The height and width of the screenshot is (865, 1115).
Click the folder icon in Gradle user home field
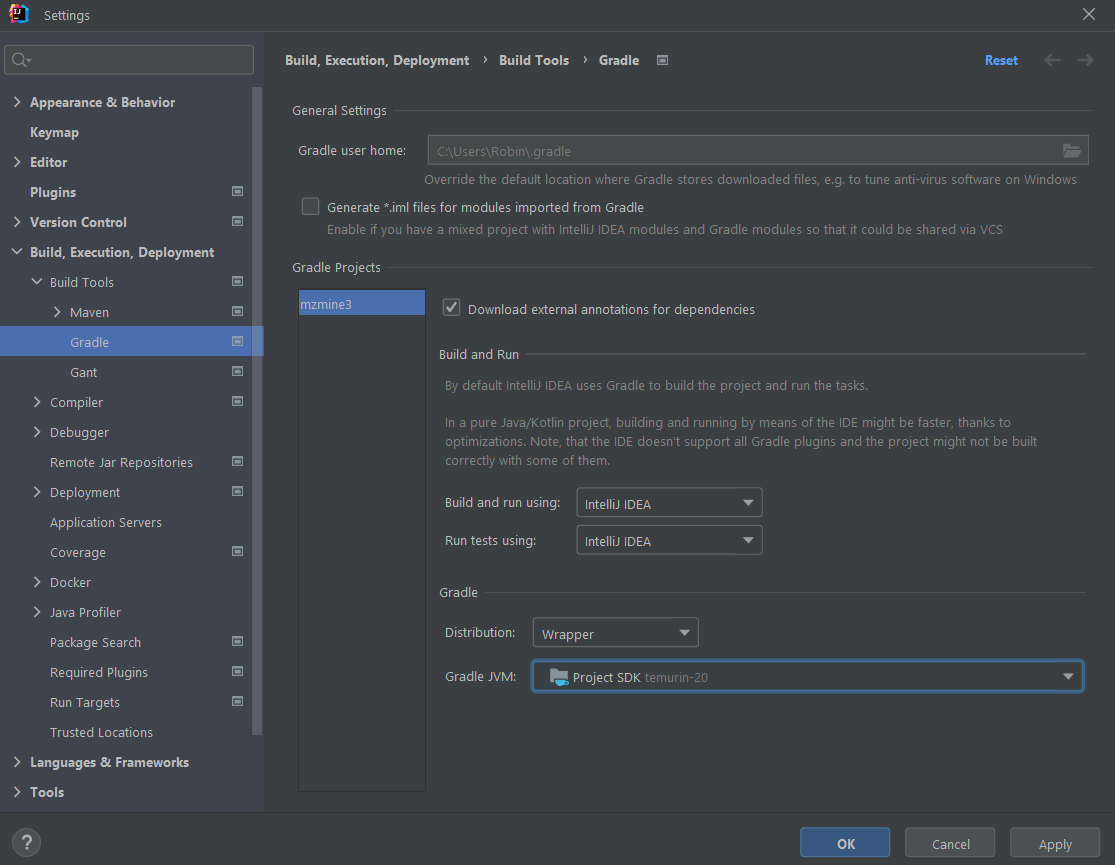click(1072, 150)
